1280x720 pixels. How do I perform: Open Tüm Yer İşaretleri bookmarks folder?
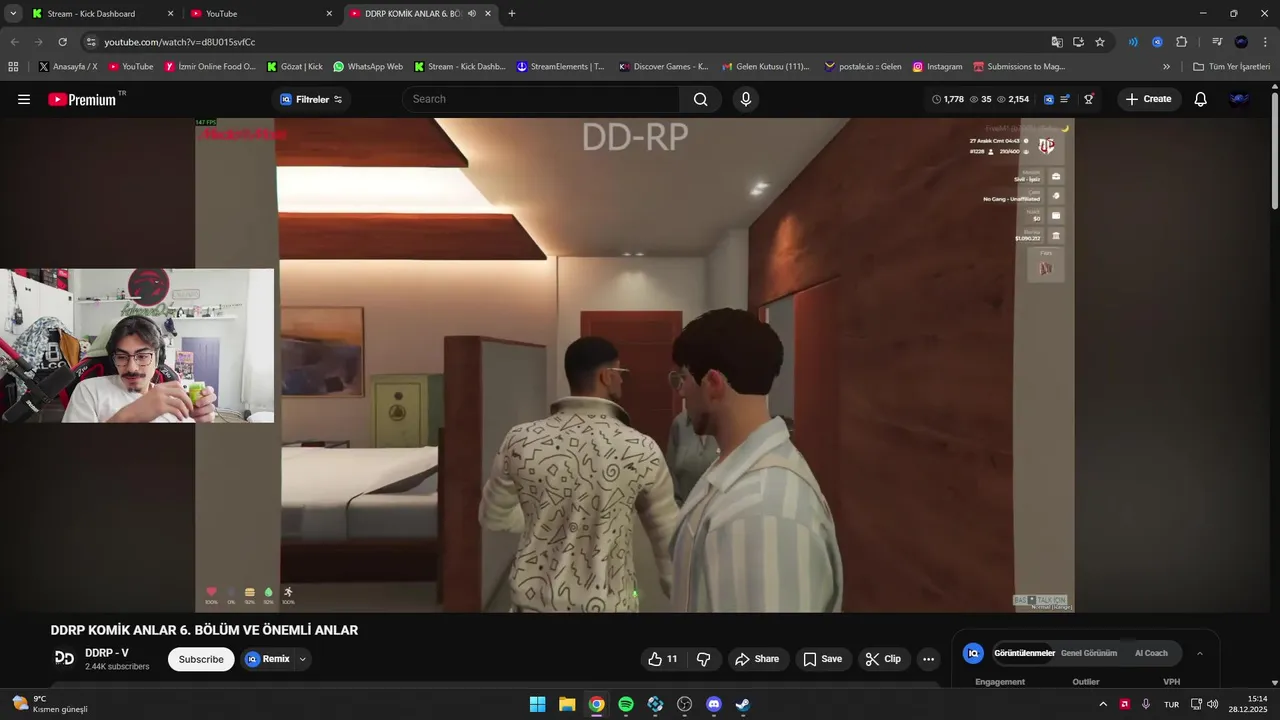[1231, 67]
